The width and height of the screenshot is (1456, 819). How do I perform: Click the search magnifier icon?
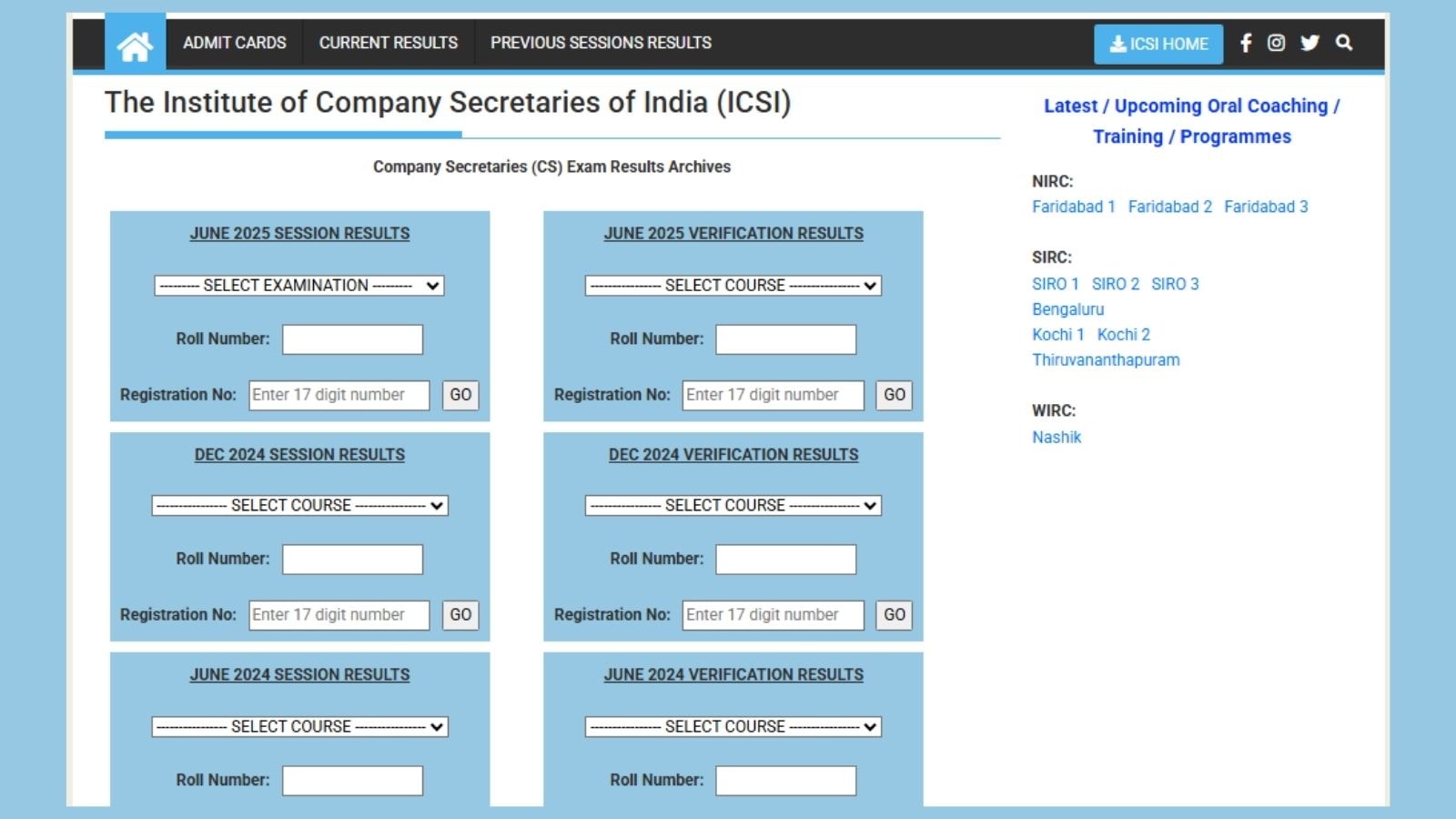[1344, 43]
